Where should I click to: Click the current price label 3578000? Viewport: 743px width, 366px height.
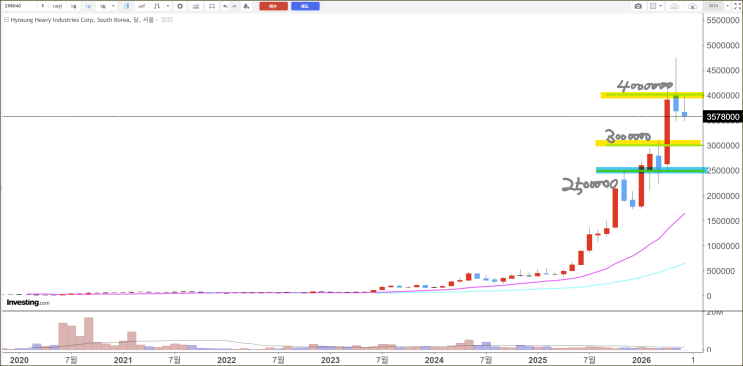pyautogui.click(x=723, y=117)
